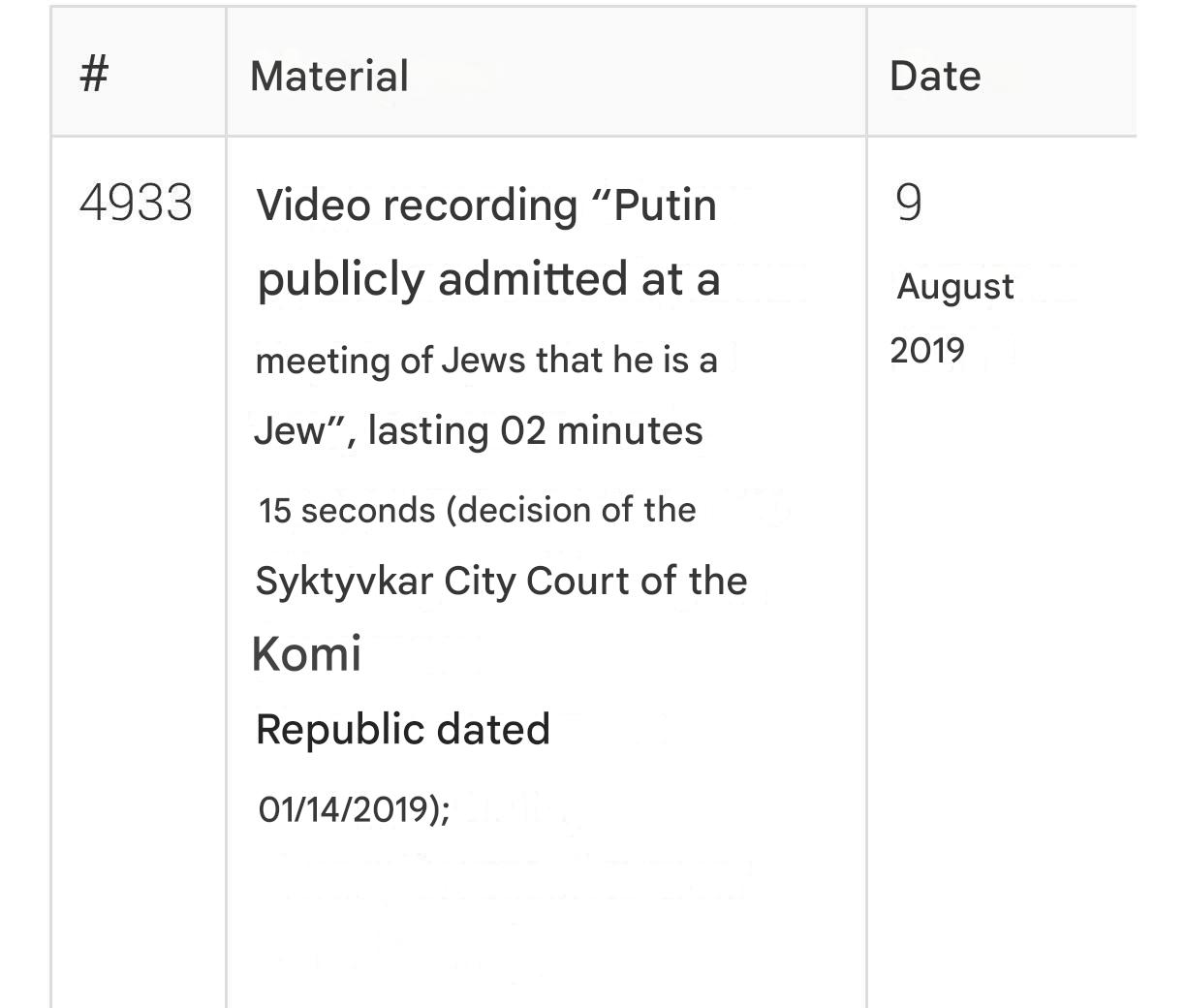The height and width of the screenshot is (1008, 1186).
Task: Click the day number '9' in Date column
Action: pyautogui.click(x=908, y=204)
